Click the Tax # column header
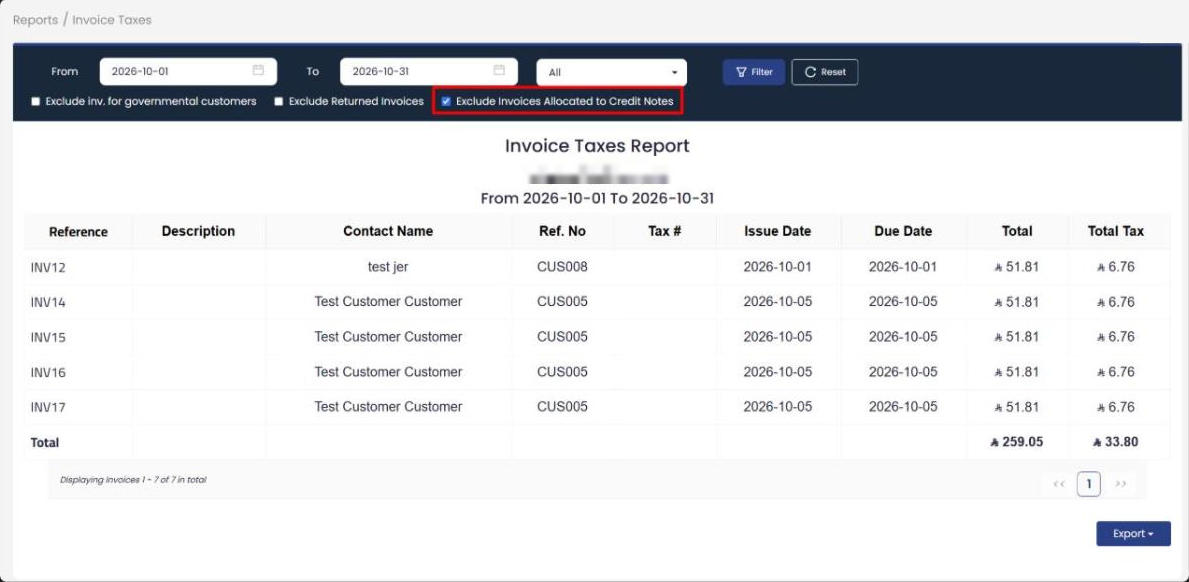This screenshot has height=582, width=1189. pyautogui.click(x=664, y=231)
